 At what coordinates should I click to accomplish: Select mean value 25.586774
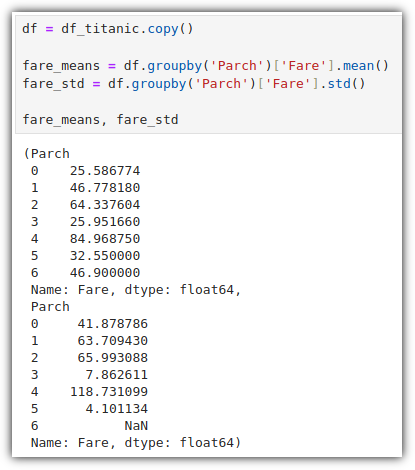pos(105,171)
